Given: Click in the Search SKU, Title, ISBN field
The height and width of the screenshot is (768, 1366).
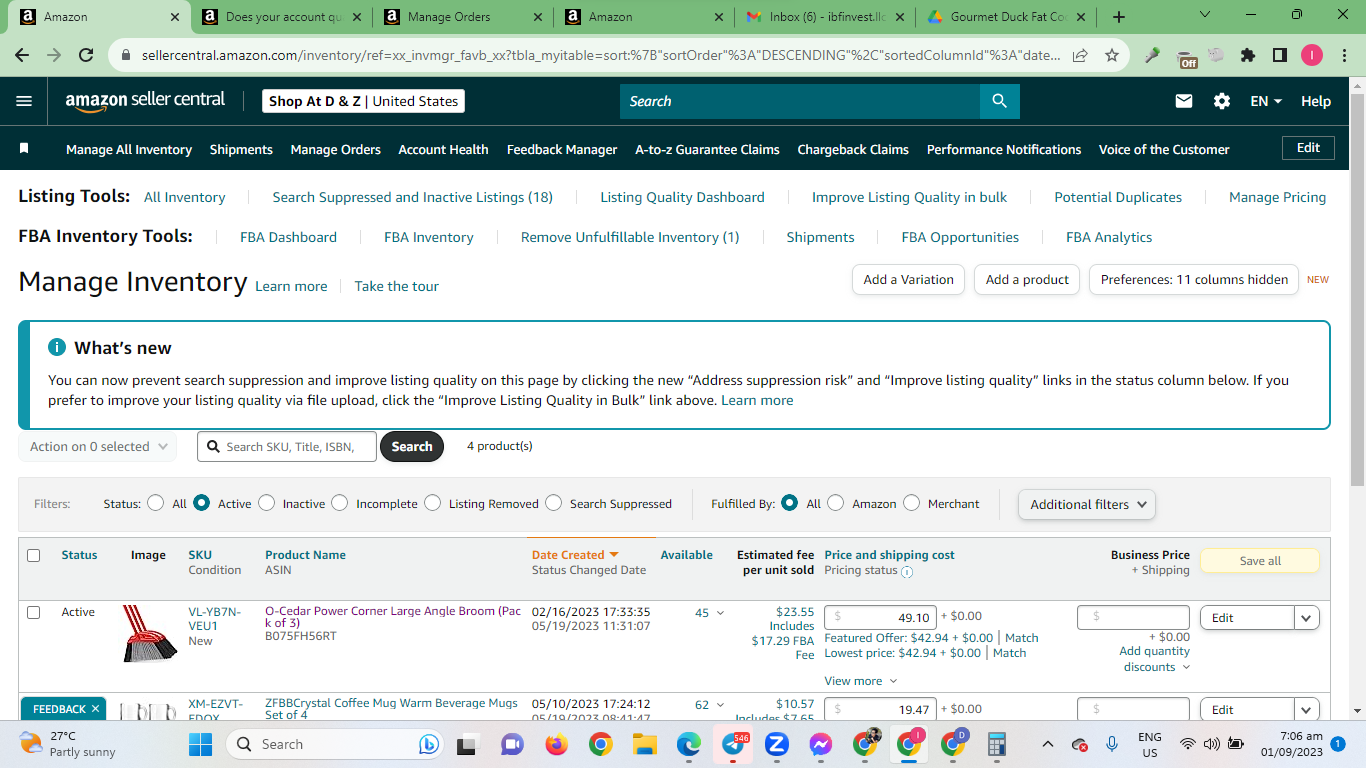Looking at the screenshot, I should pos(287,446).
